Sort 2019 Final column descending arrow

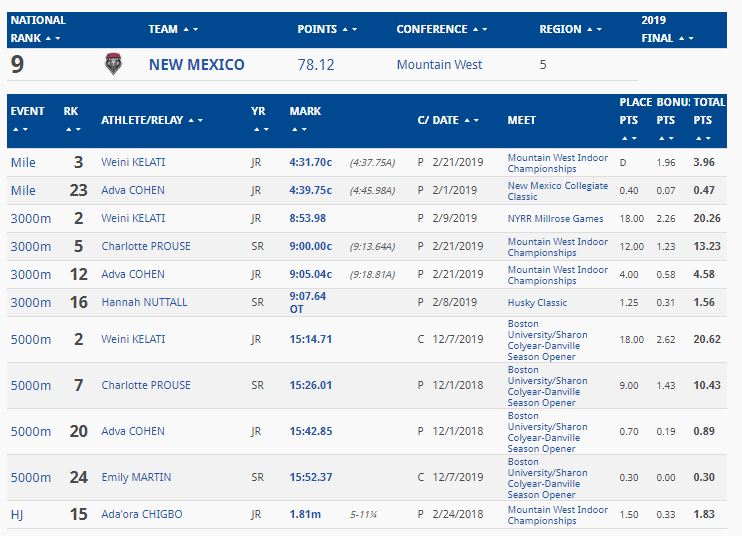[x=691, y=38]
